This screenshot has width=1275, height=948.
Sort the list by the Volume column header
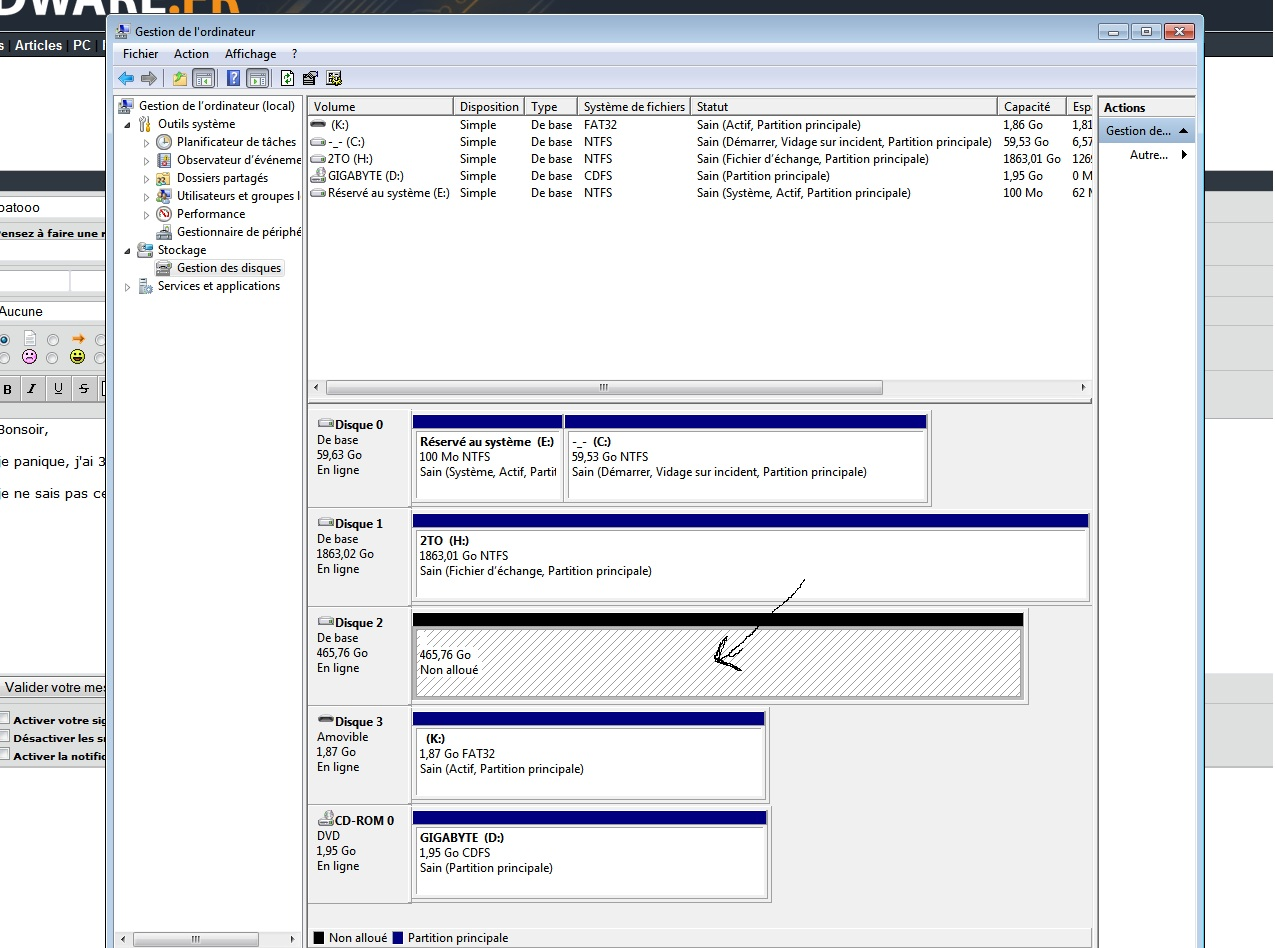tap(380, 106)
